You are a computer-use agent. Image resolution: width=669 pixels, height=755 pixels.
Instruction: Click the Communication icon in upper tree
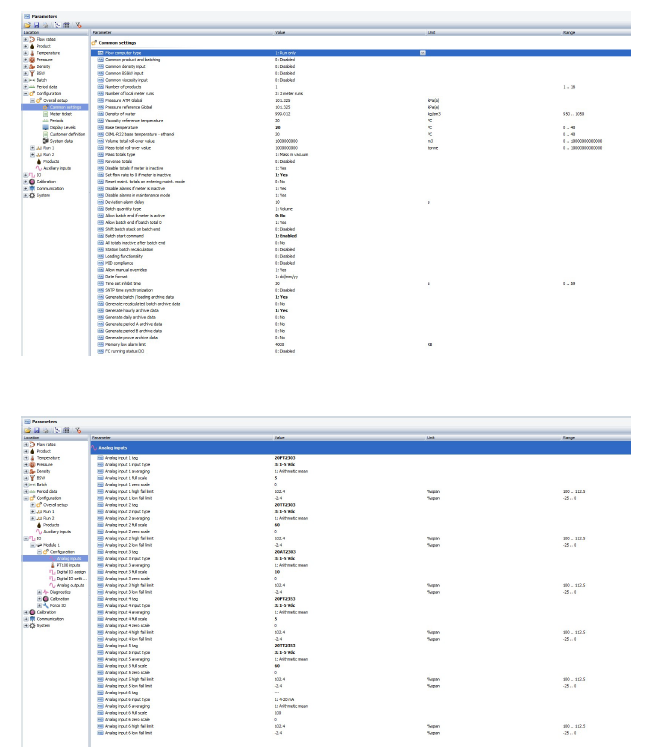[x=32, y=189]
